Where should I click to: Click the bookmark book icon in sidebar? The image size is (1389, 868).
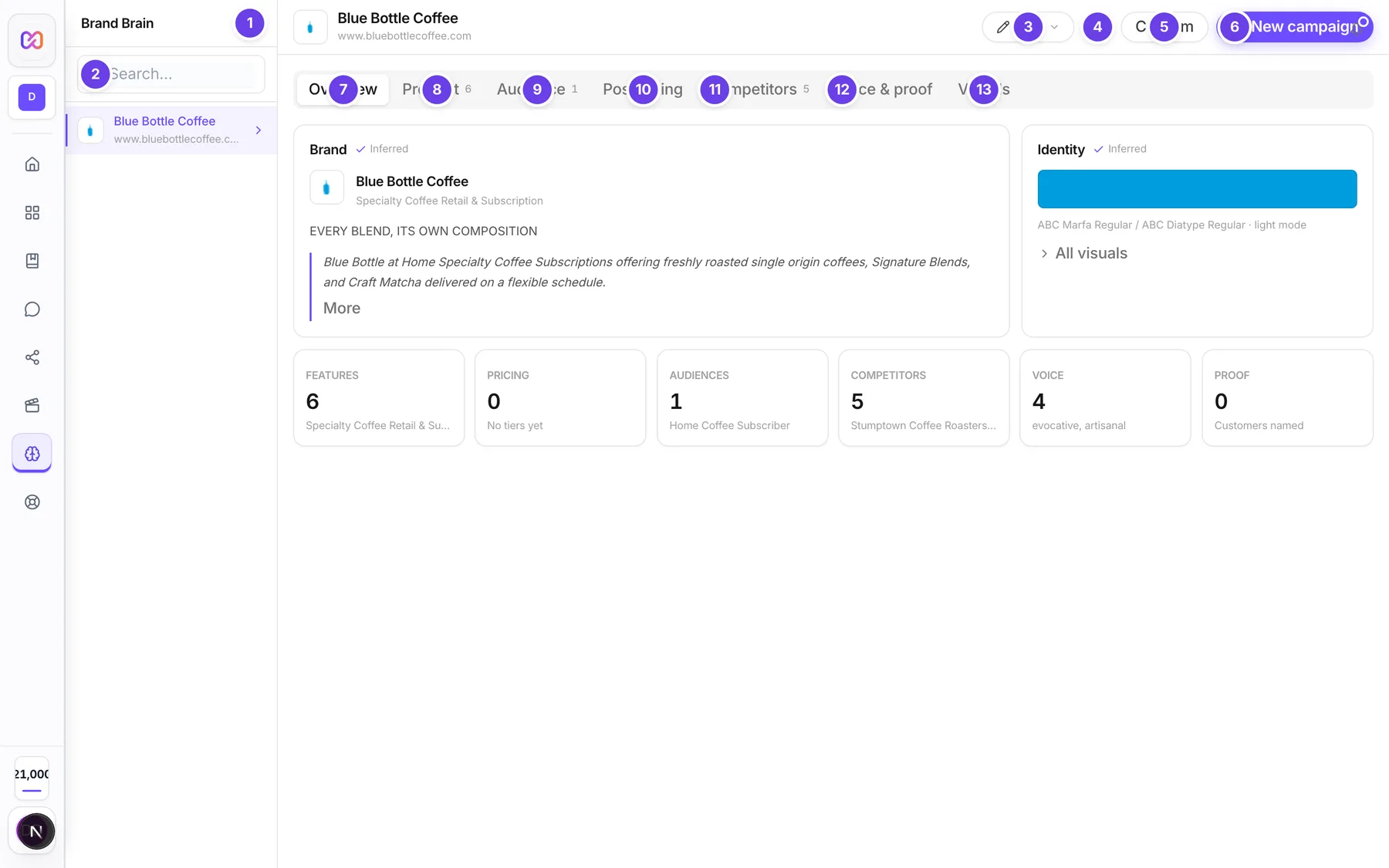click(x=32, y=261)
